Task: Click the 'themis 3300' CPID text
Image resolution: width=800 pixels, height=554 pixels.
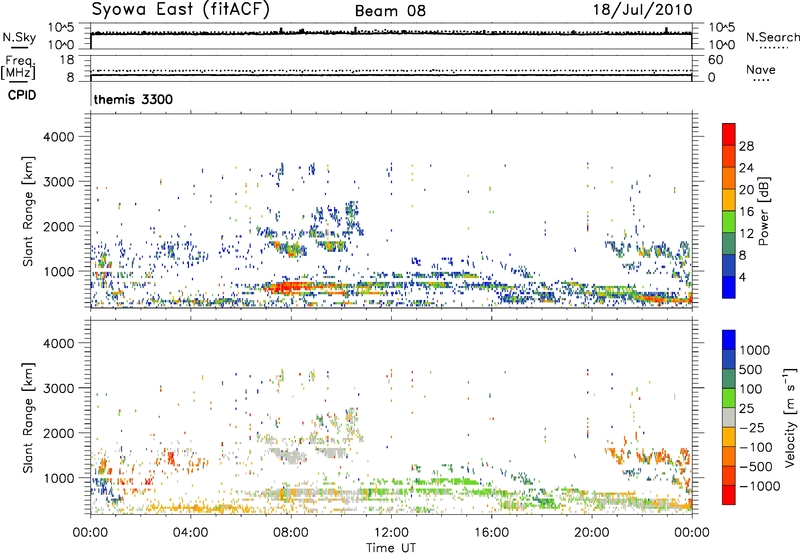Action: 133,99
